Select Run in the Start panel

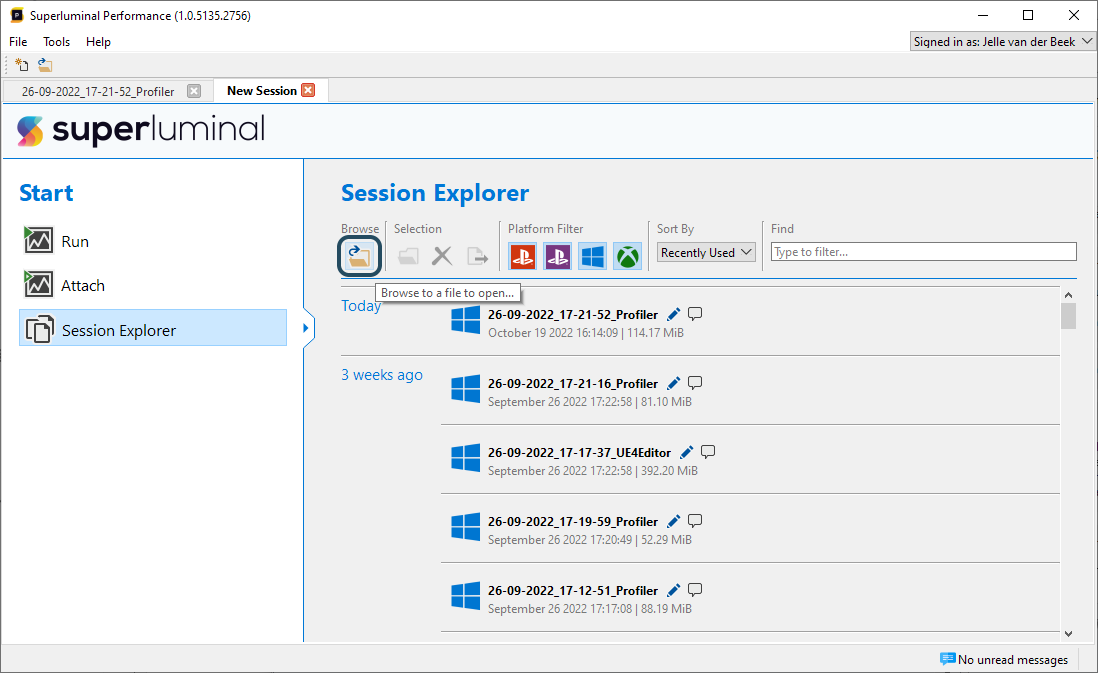pyautogui.click(x=75, y=241)
